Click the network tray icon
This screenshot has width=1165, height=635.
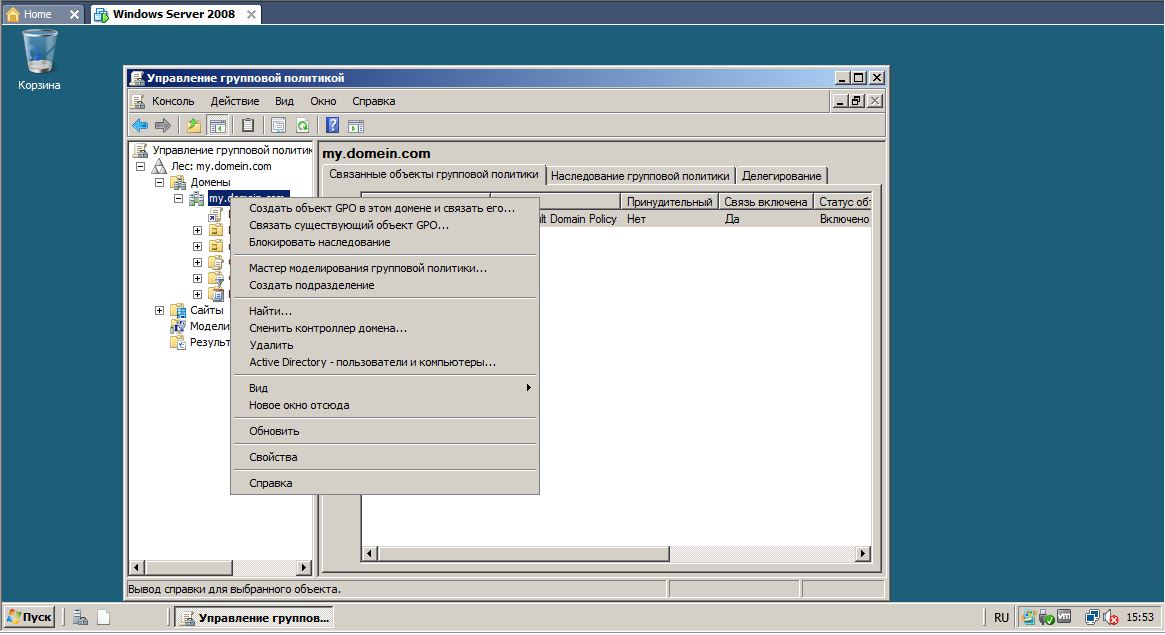tap(1092, 617)
